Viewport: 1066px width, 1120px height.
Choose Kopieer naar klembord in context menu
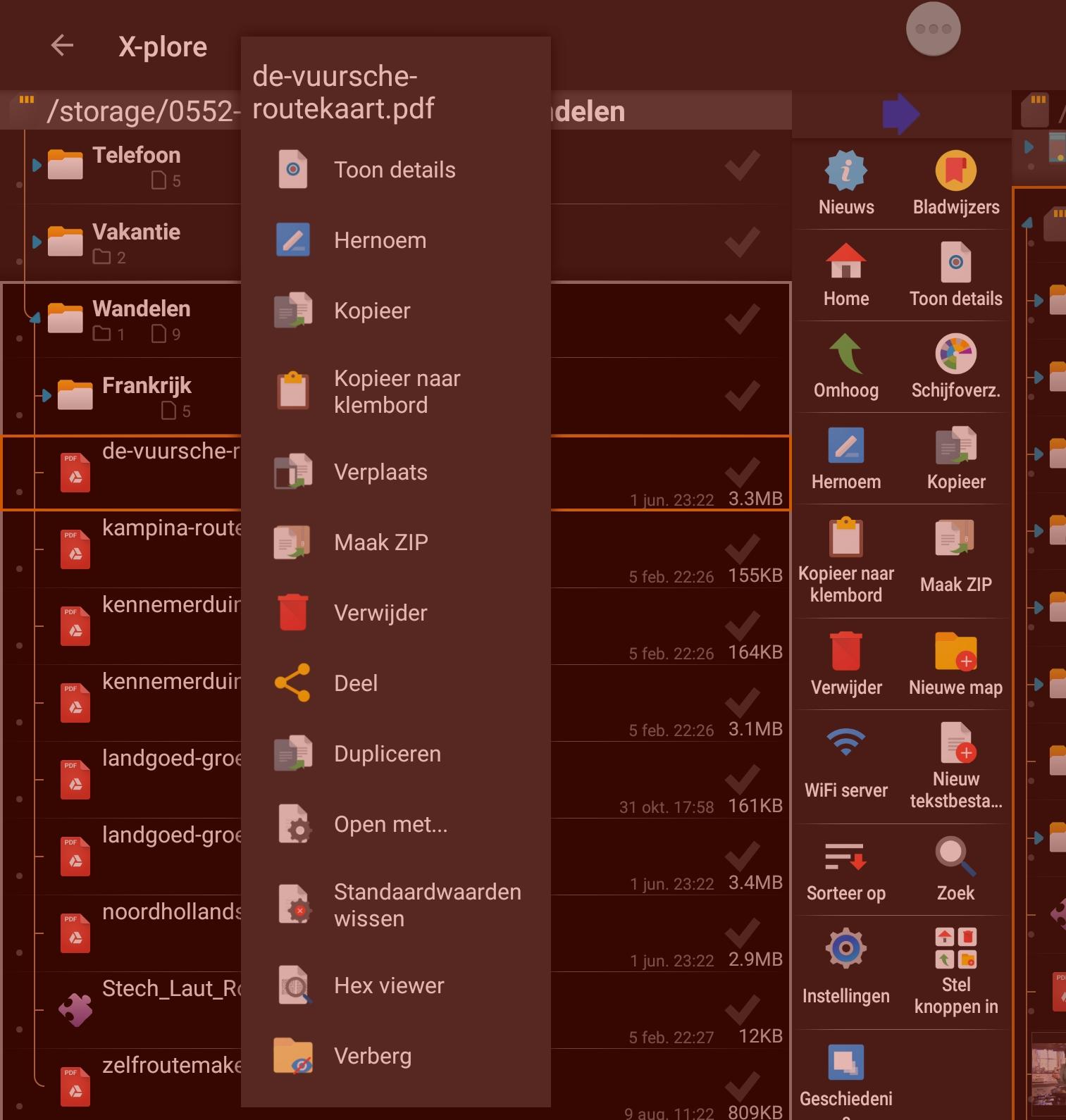[x=395, y=392]
